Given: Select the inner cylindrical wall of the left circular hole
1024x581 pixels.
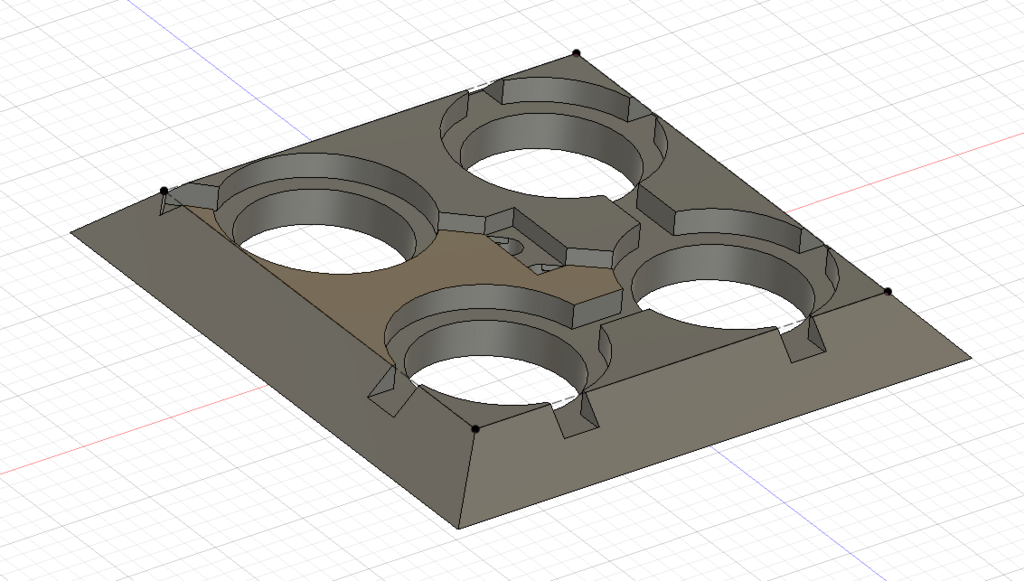Looking at the screenshot, I should (327, 210).
